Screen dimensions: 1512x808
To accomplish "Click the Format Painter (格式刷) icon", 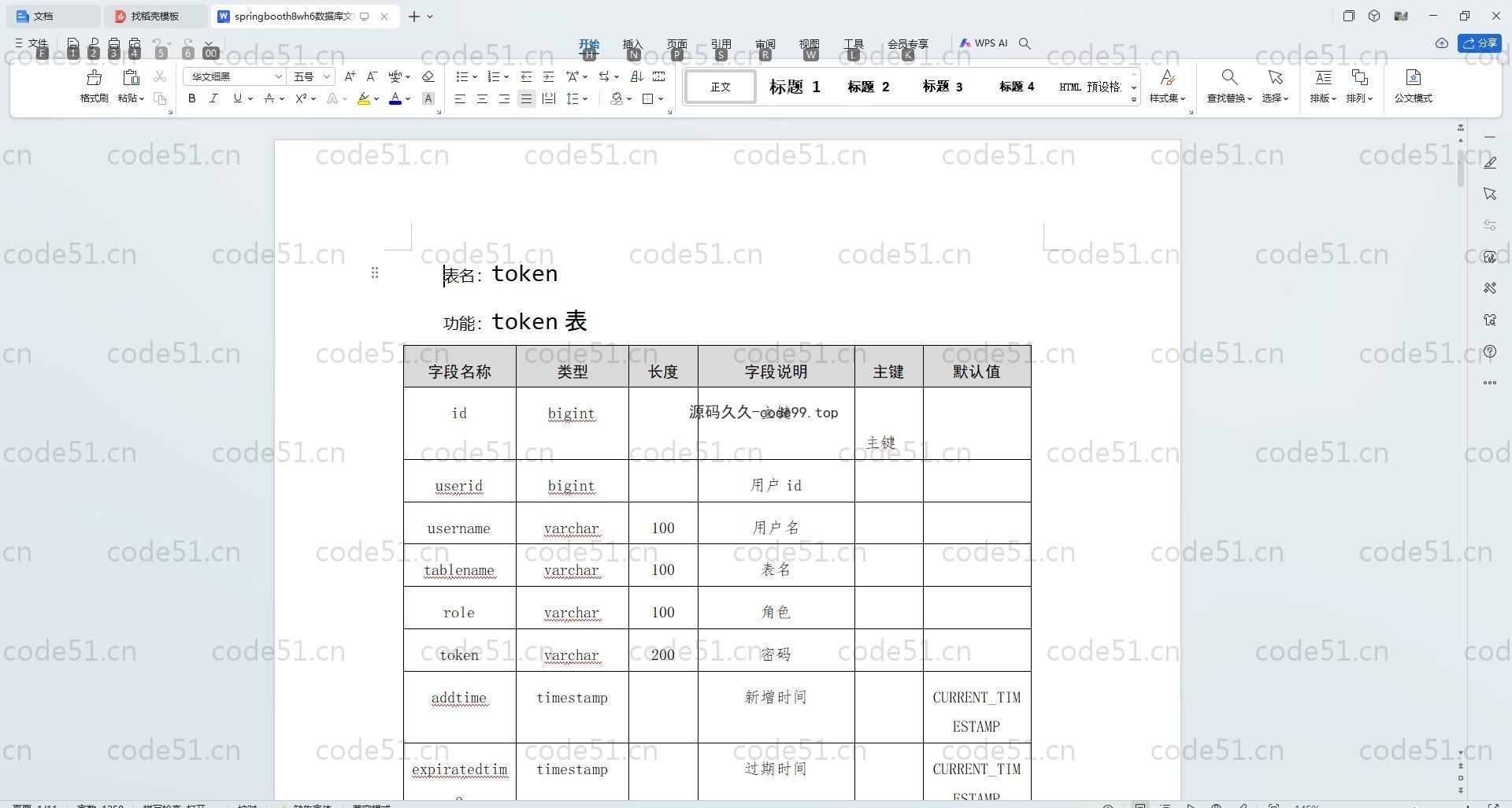I will pyautogui.click(x=94, y=77).
